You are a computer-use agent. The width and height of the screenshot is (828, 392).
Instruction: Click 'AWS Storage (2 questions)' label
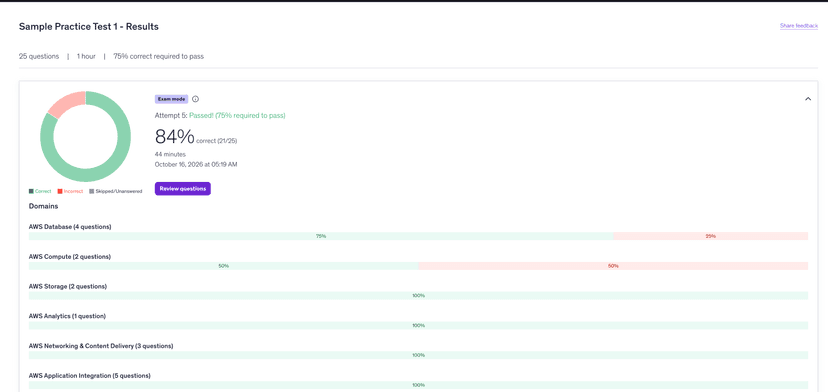(68, 286)
